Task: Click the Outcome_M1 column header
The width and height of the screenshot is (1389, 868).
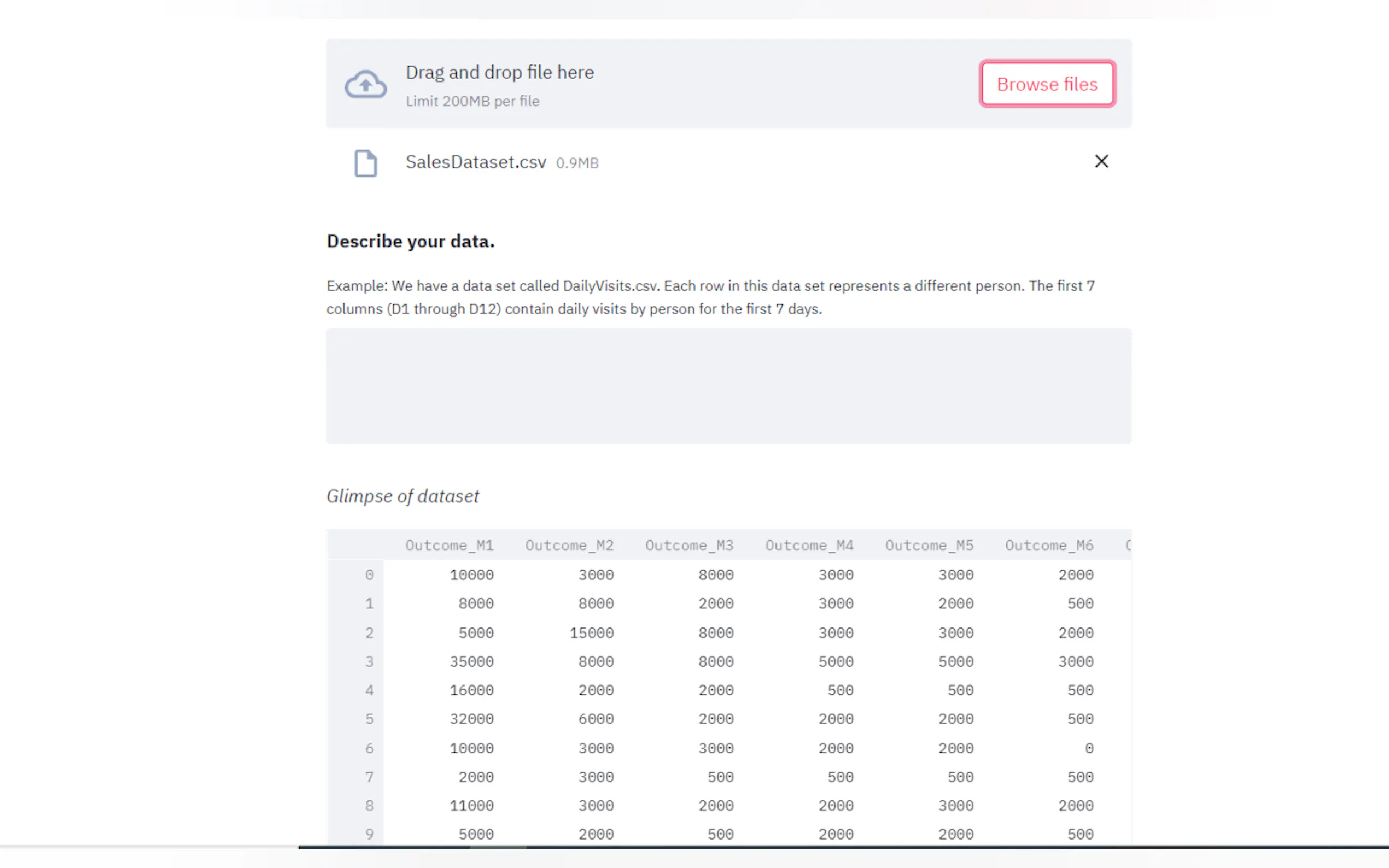Action: (x=449, y=545)
